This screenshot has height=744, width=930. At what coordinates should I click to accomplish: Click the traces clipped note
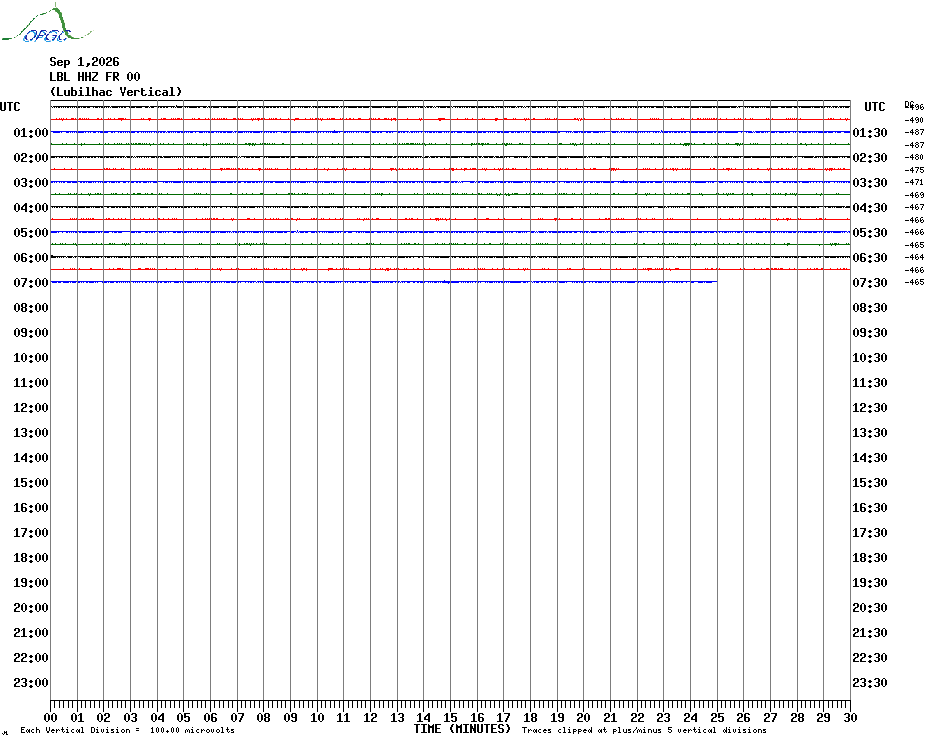tap(644, 730)
